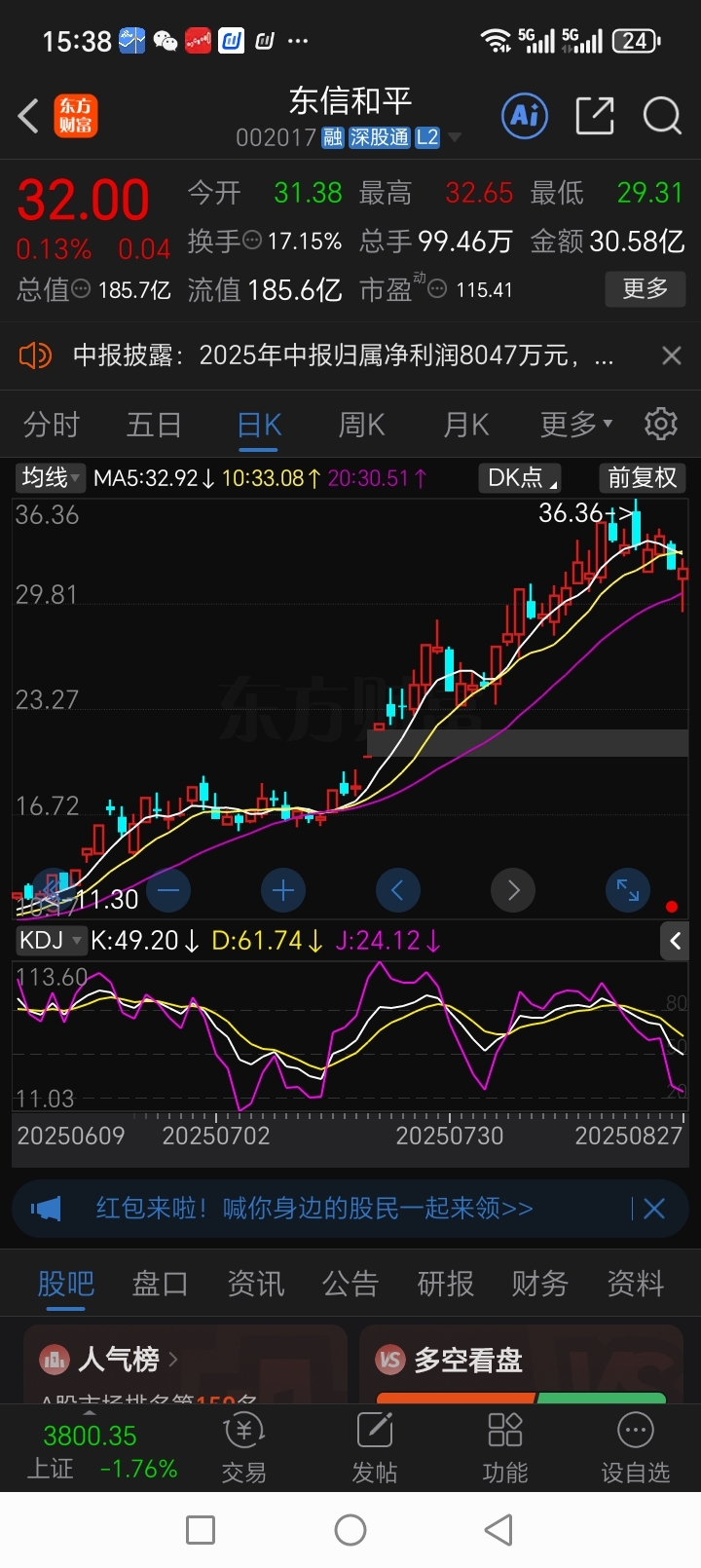Screen dimensions: 701x1568
Task: Tap the L2 level badge
Action: (427, 137)
